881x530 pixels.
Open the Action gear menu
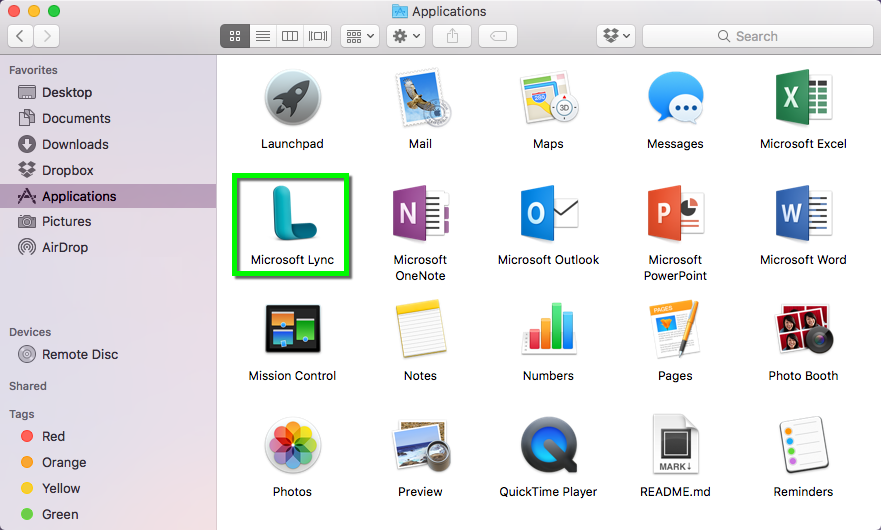point(406,36)
